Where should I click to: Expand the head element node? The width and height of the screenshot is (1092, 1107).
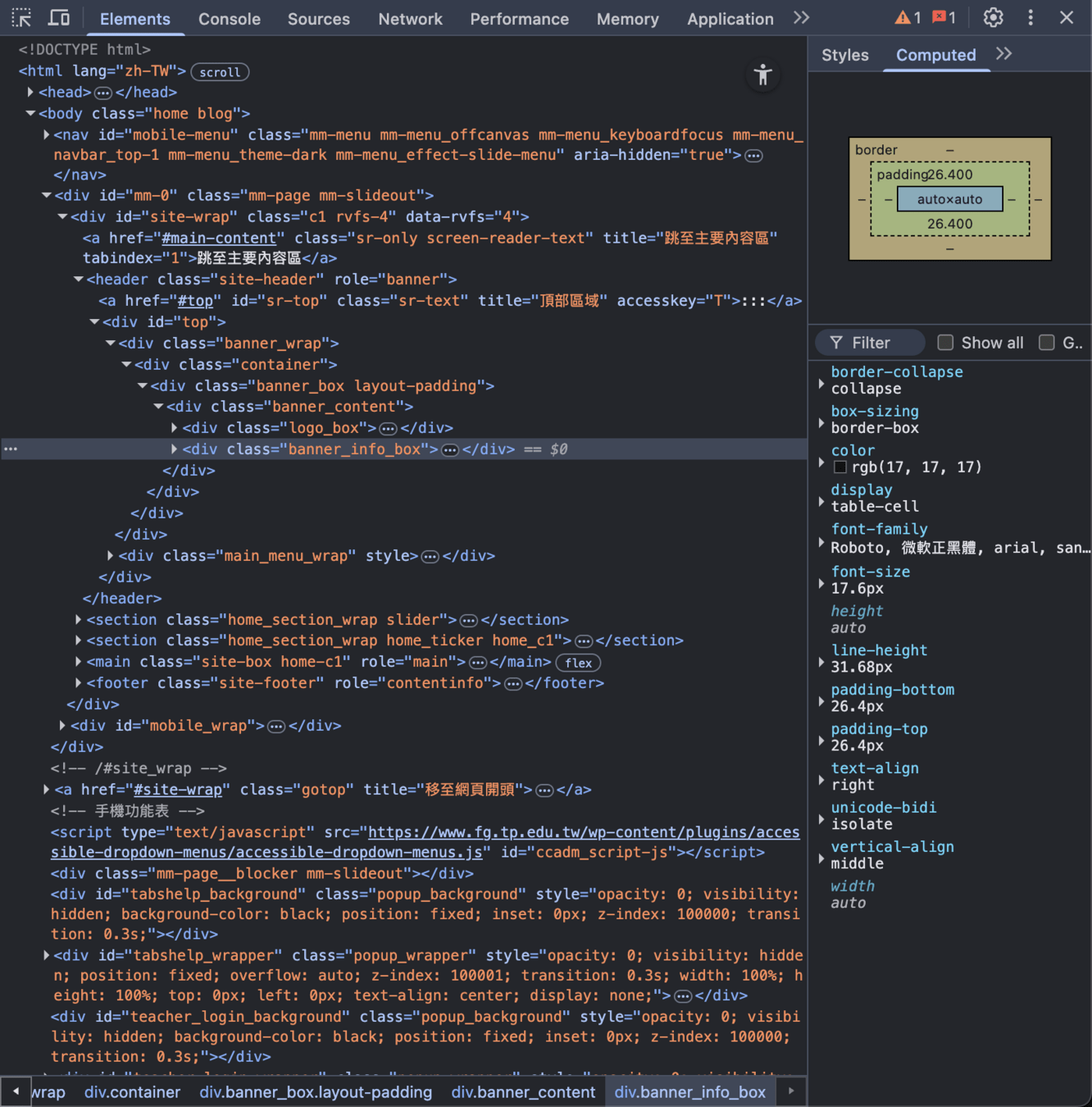click(30, 92)
